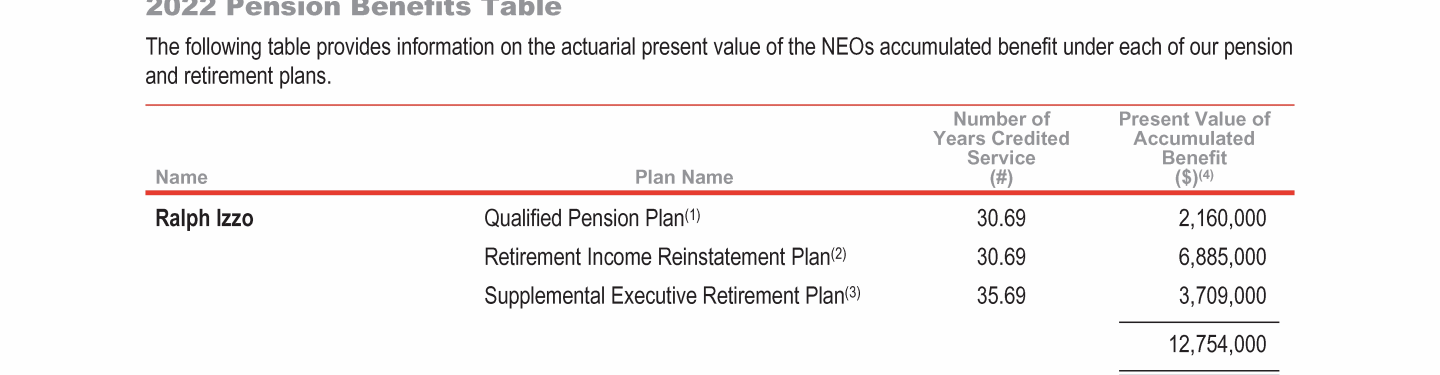Click the 3,709,000 benefit value

(x=1222, y=296)
